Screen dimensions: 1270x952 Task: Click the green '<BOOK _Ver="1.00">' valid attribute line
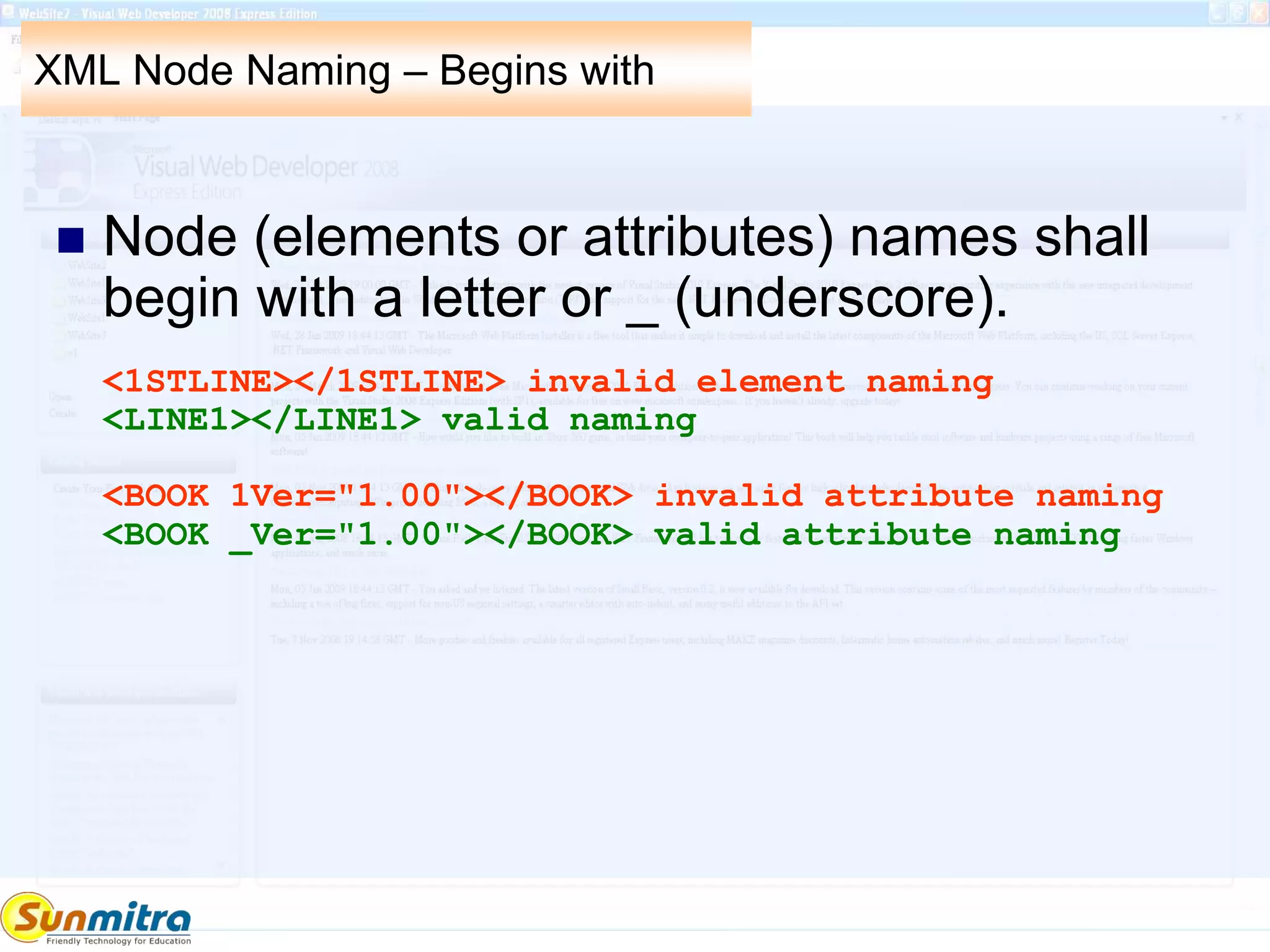(x=611, y=535)
